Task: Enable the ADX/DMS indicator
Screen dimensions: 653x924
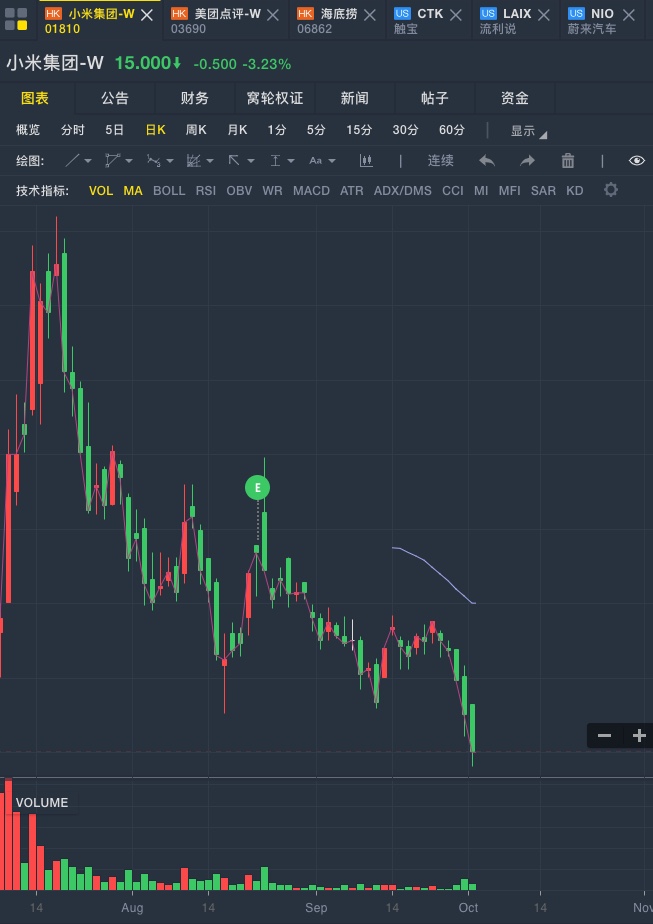Action: coord(403,190)
